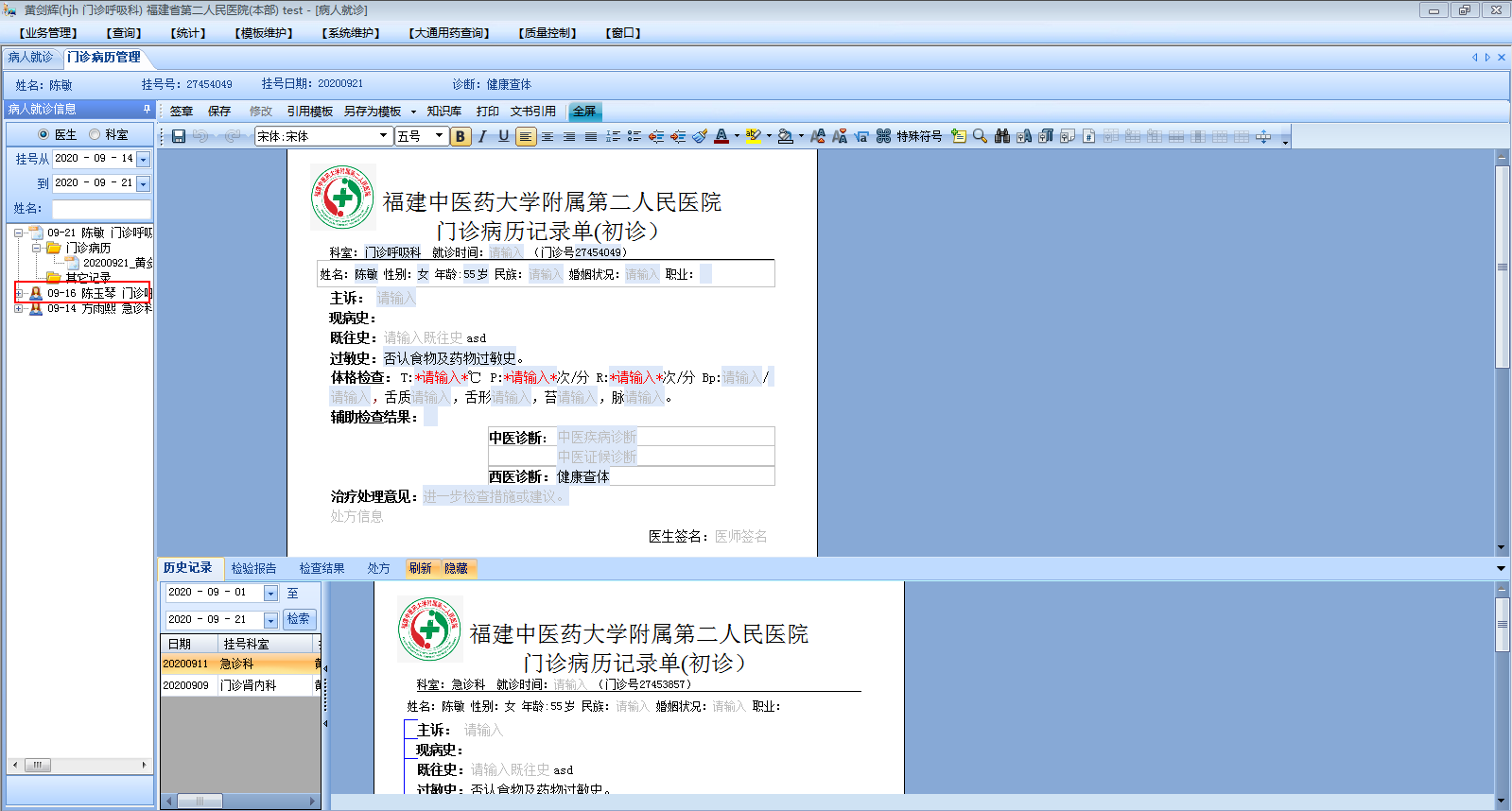Open the 模板维护 menu
This screenshot has width=1512, height=811.
click(264, 33)
